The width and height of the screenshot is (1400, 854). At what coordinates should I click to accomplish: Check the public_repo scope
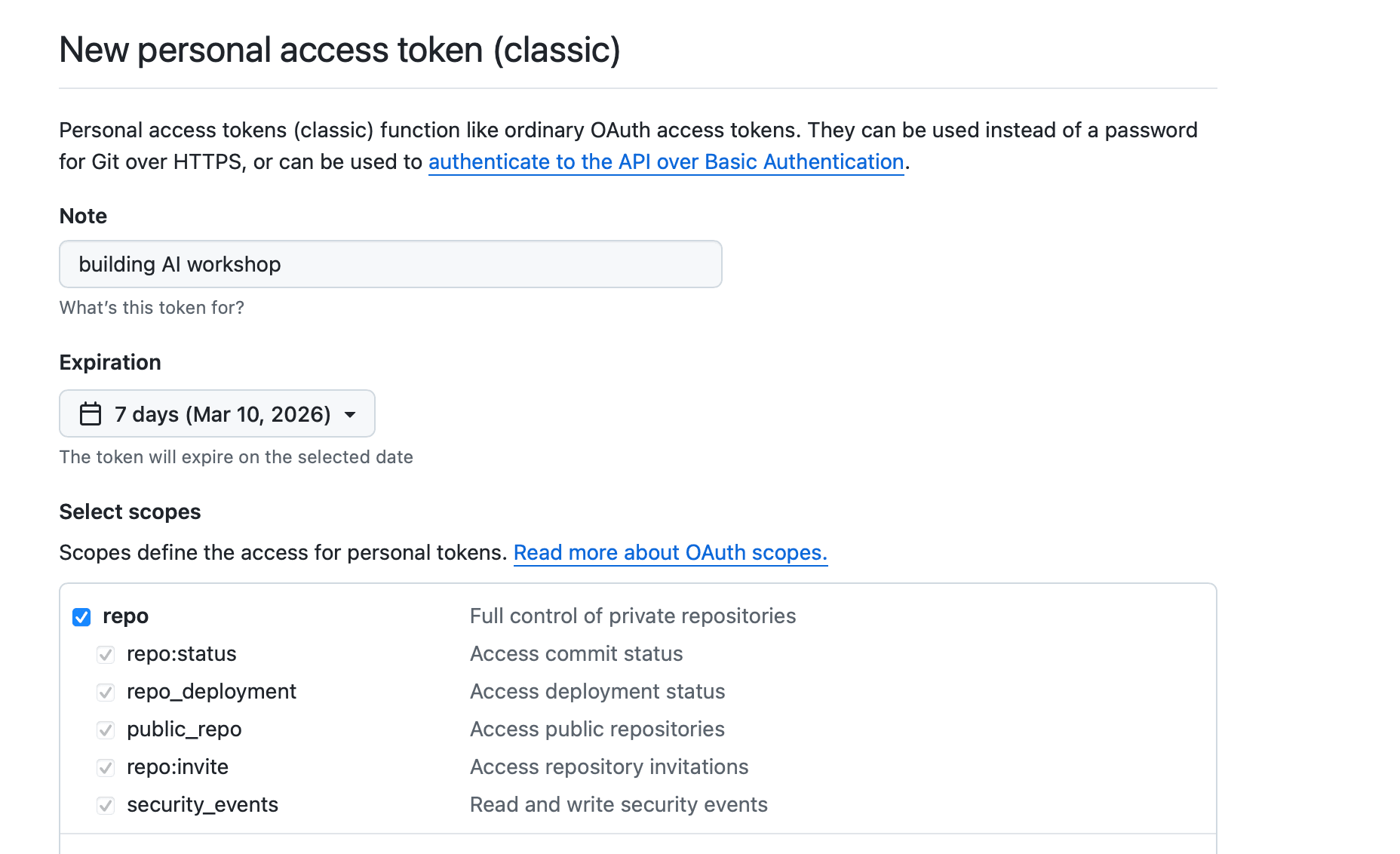point(106,730)
